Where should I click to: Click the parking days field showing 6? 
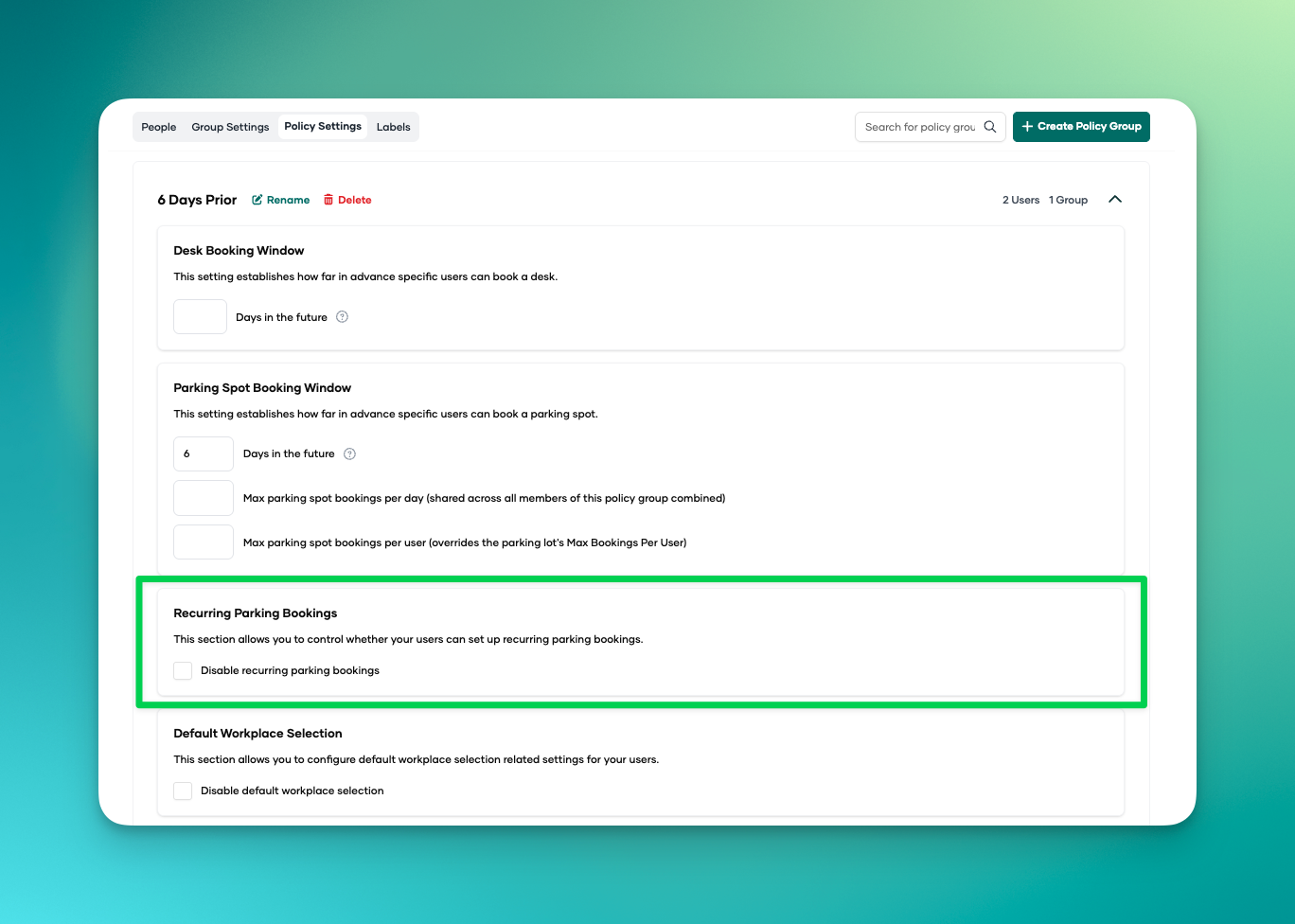pos(204,453)
